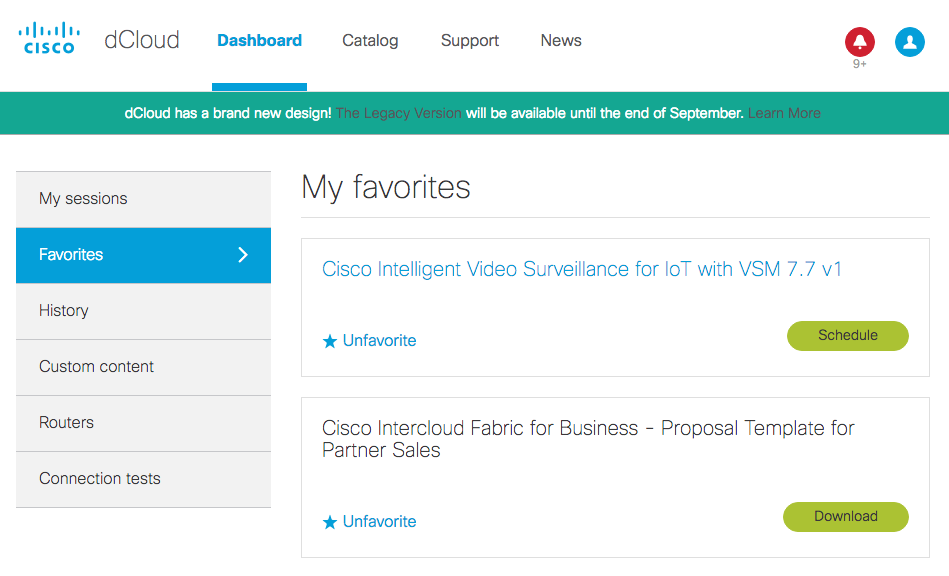
Task: Open the user profile avatar icon
Action: (909, 42)
